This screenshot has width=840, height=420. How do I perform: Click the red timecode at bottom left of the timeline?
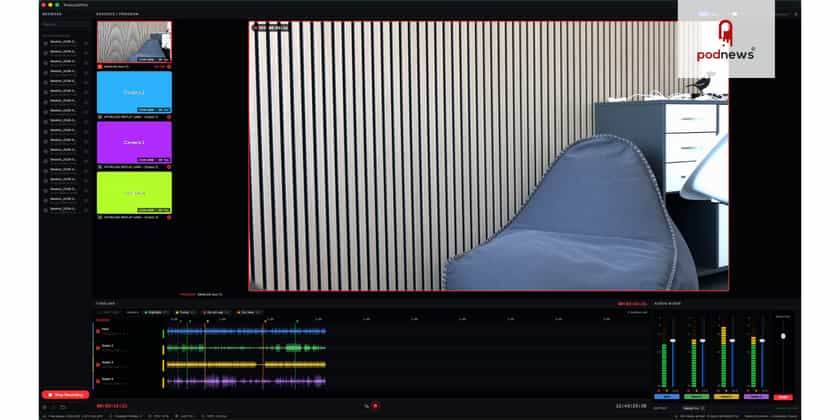click(112, 406)
